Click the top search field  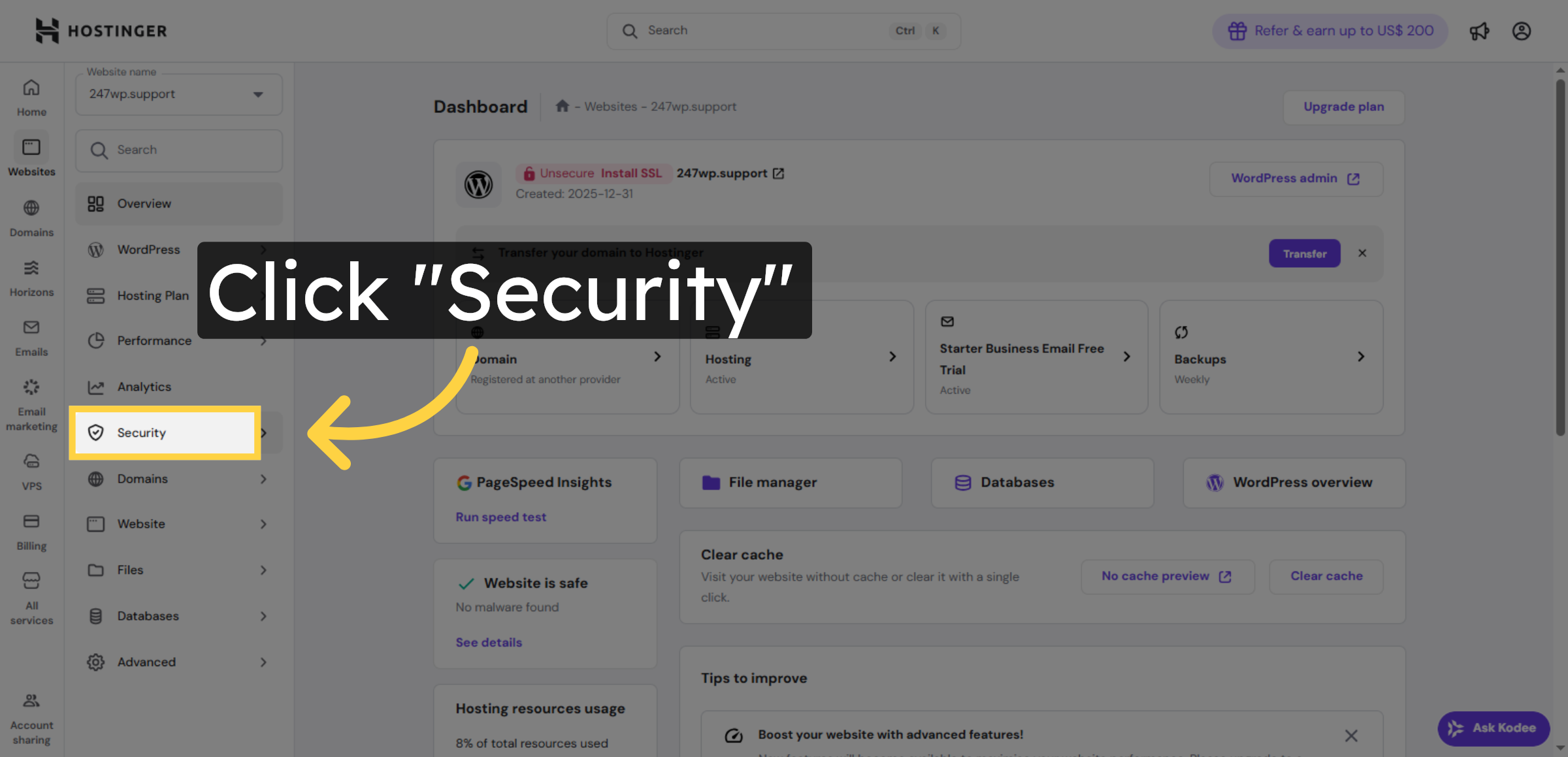point(782,30)
